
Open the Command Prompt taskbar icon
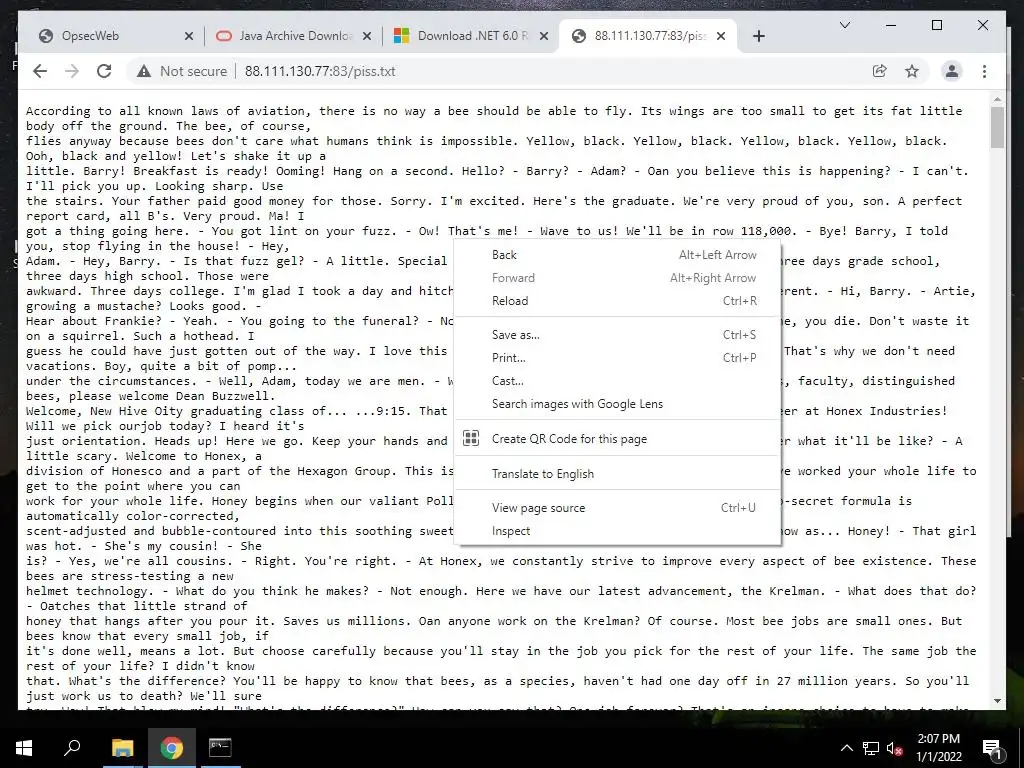(x=220, y=748)
